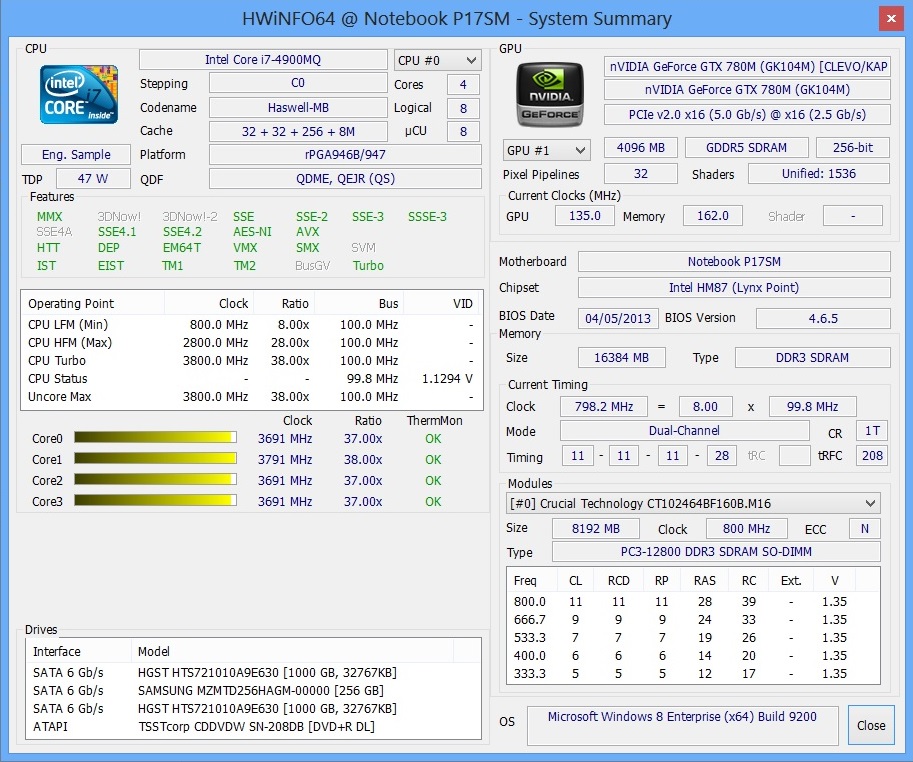The height and width of the screenshot is (762, 913).
Task: Click the EM64T feature label
Action: click(x=182, y=247)
